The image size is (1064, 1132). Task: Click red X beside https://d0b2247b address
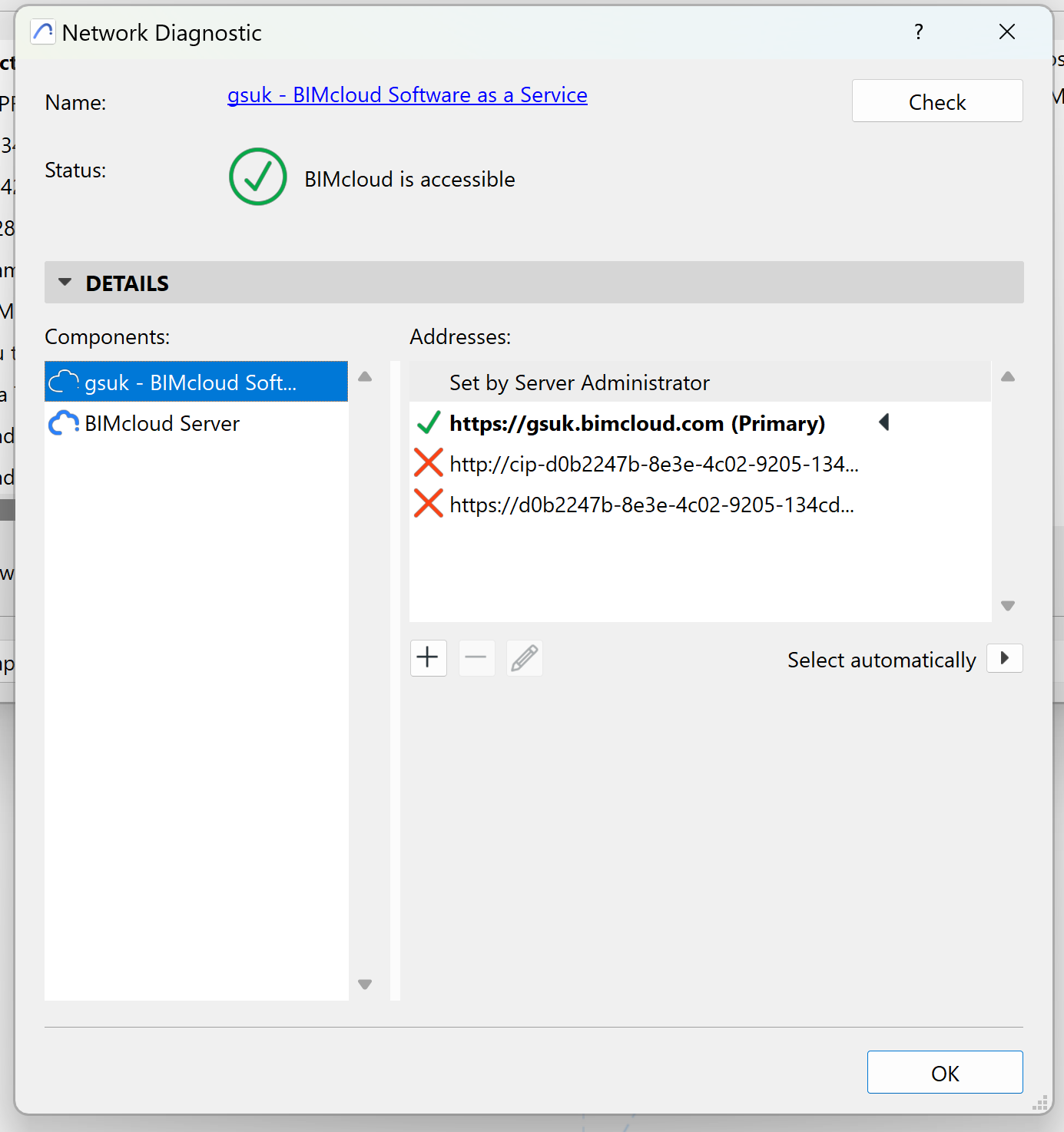[429, 504]
